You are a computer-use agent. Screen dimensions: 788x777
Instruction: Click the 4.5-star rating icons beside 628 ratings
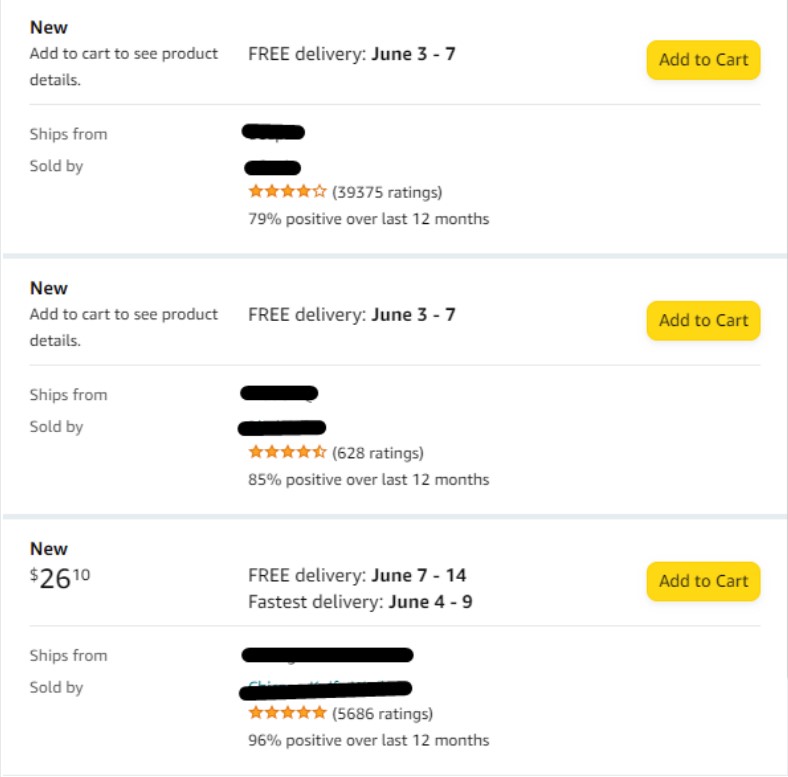tap(287, 453)
